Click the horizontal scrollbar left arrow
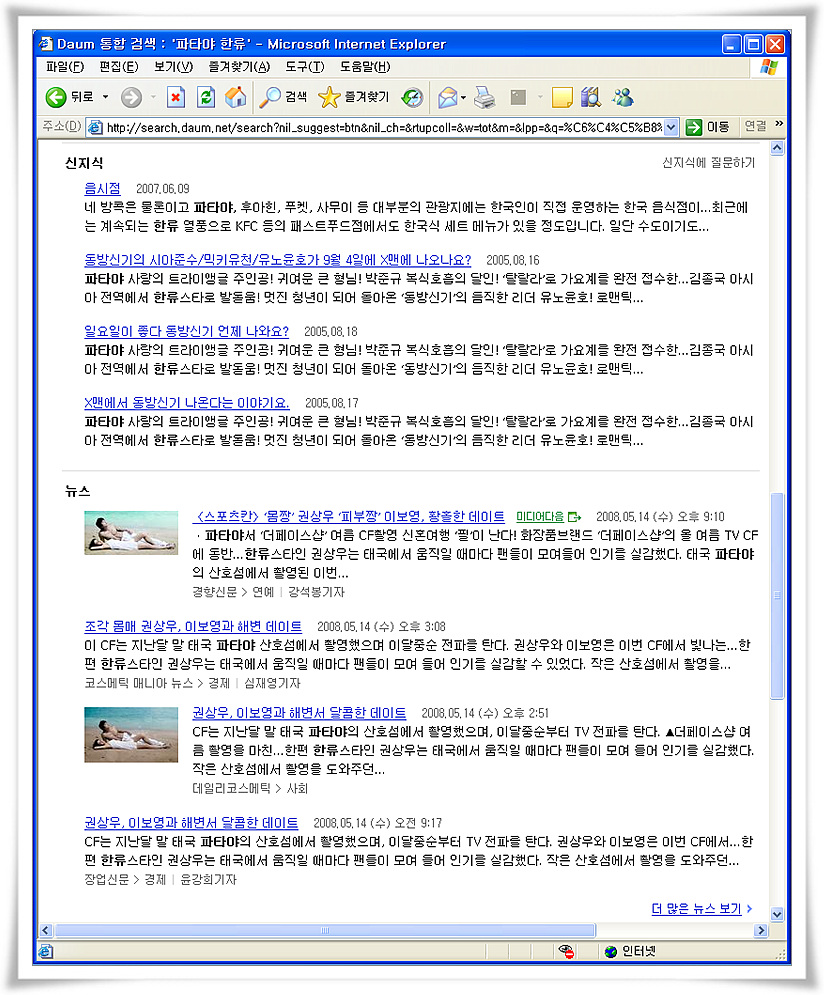Viewport: 824px width, 995px height. pos(45,930)
